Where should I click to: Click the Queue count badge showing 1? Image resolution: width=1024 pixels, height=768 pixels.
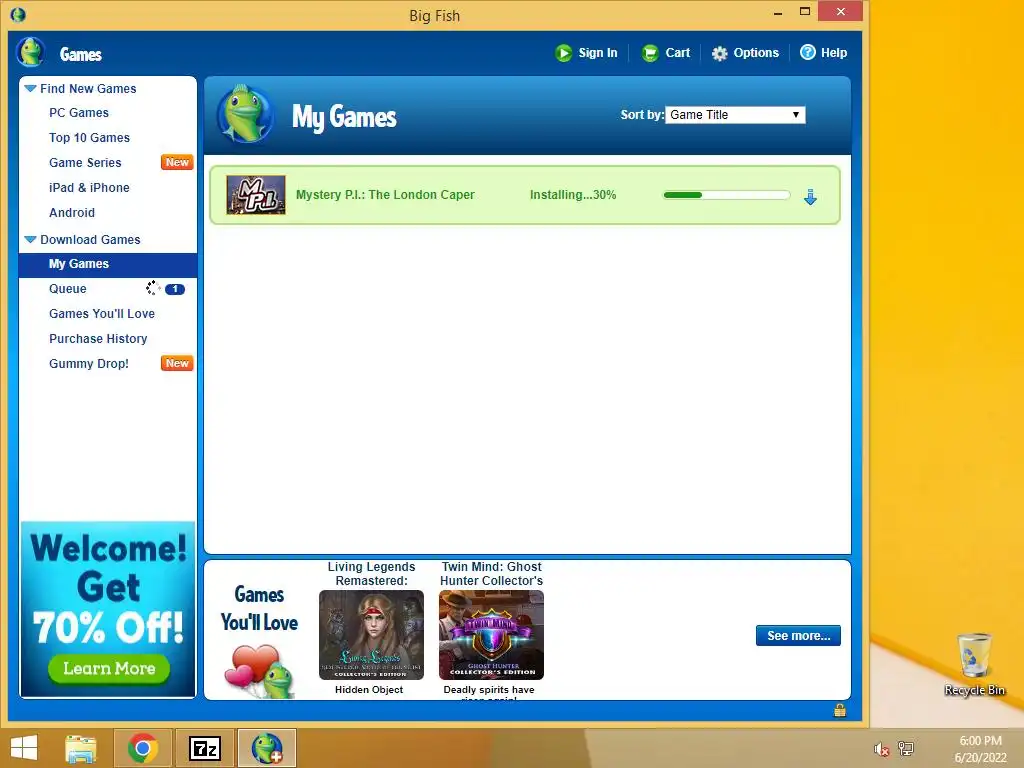(175, 289)
